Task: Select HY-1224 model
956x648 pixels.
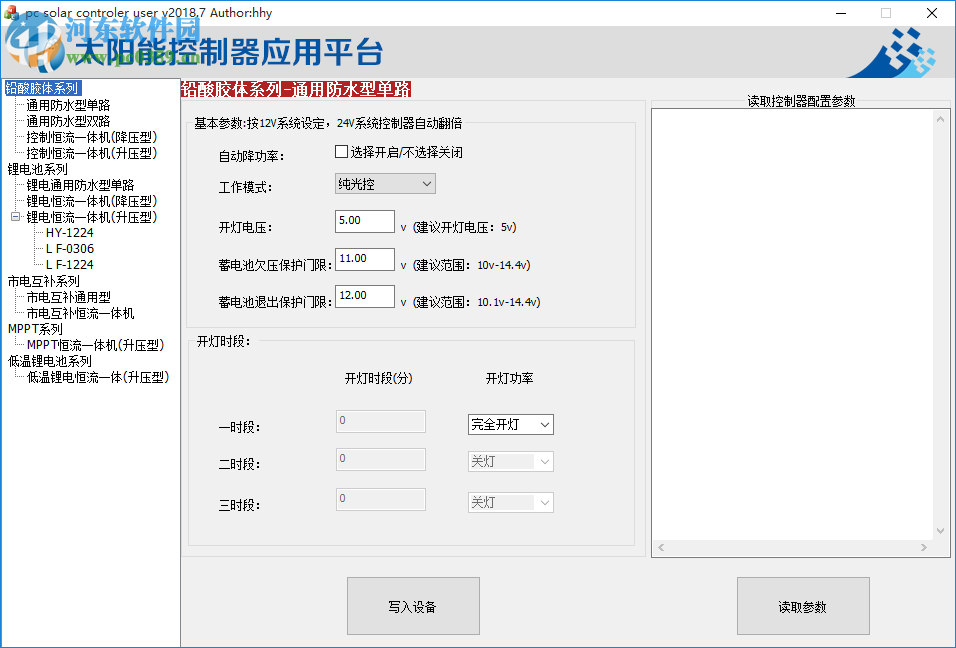Action: (70, 233)
